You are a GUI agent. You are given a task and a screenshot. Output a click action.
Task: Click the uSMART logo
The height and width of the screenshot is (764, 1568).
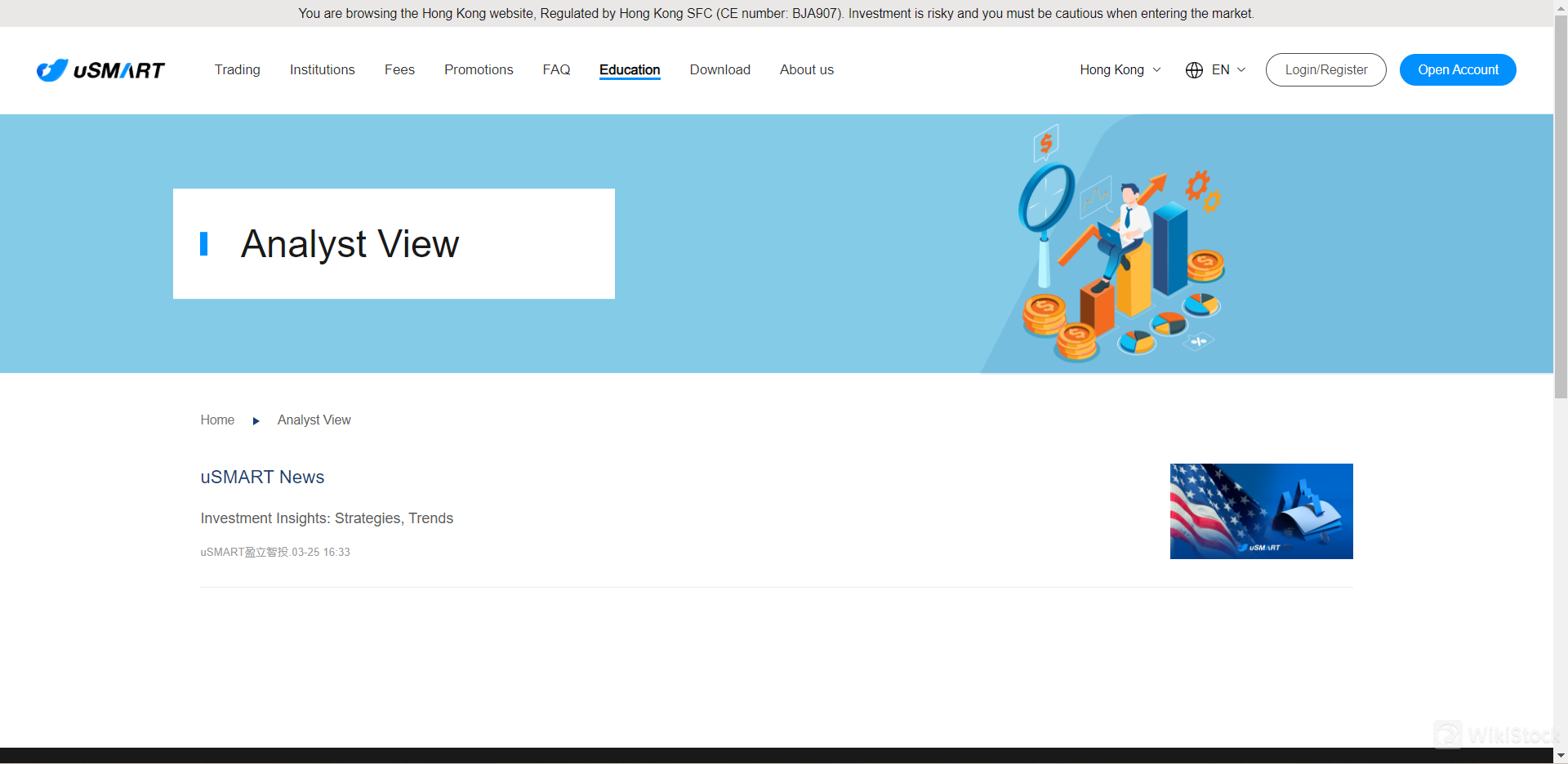tap(100, 70)
